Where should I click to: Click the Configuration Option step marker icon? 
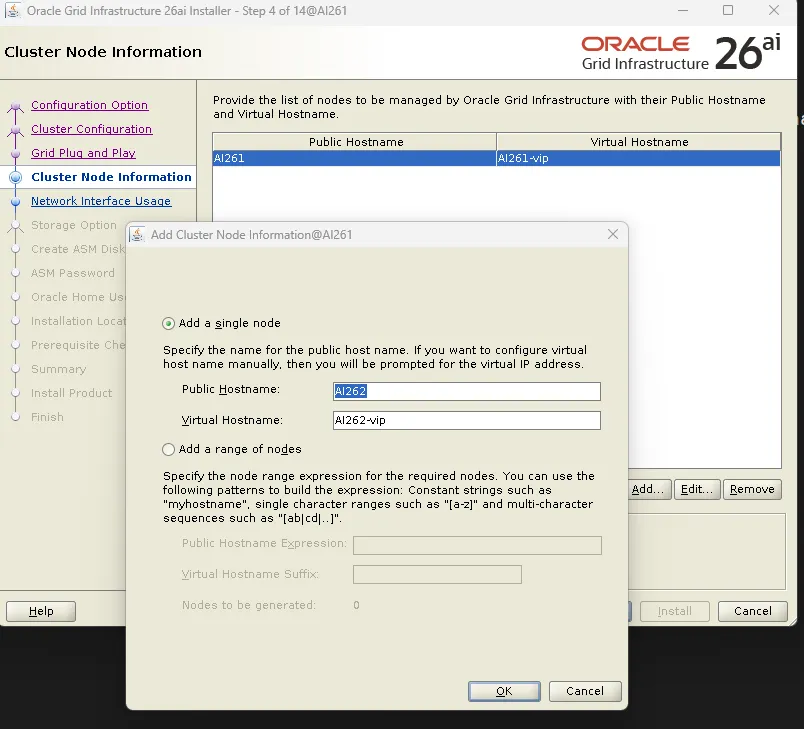click(x=15, y=107)
